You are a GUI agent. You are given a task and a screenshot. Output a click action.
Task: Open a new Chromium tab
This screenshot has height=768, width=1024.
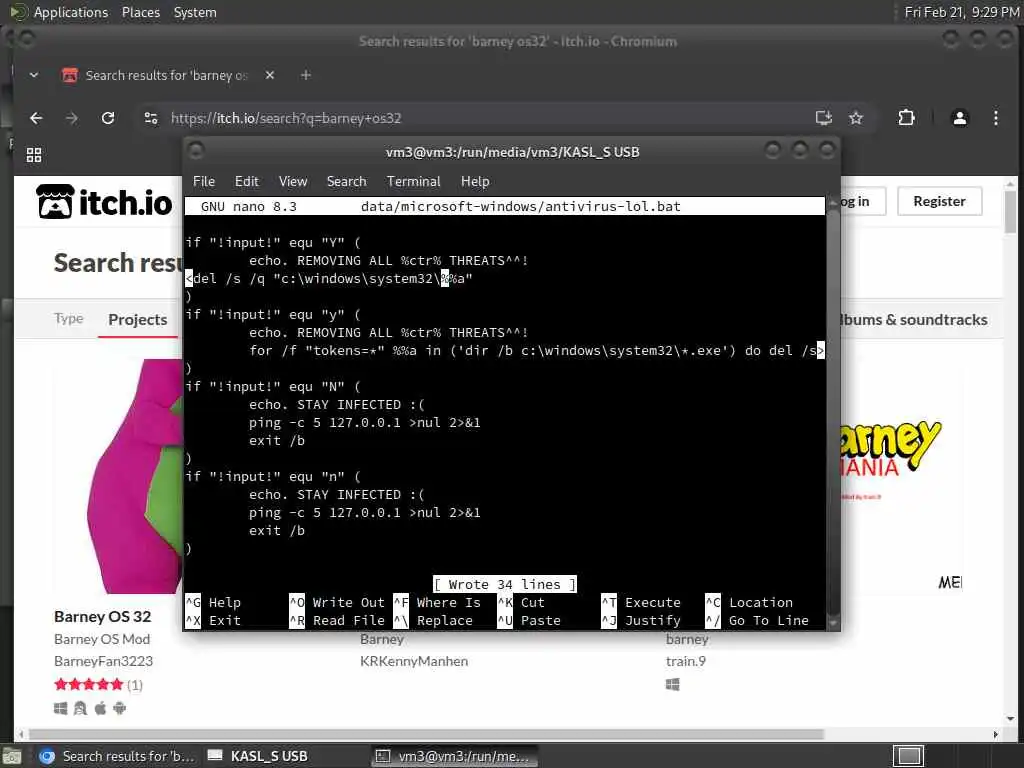(x=306, y=75)
